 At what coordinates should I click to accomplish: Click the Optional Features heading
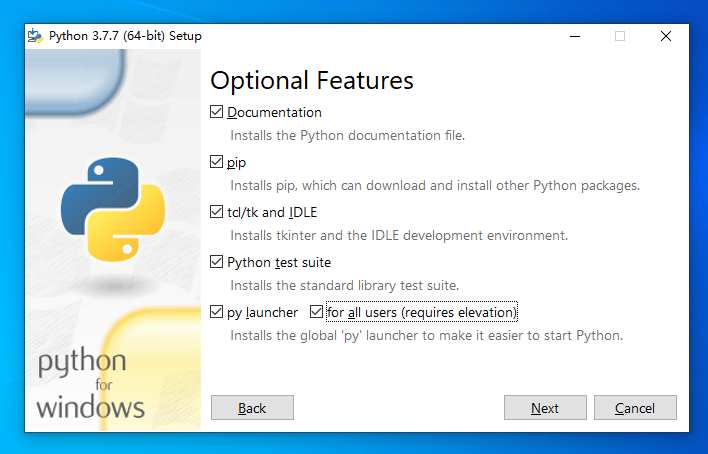312,81
